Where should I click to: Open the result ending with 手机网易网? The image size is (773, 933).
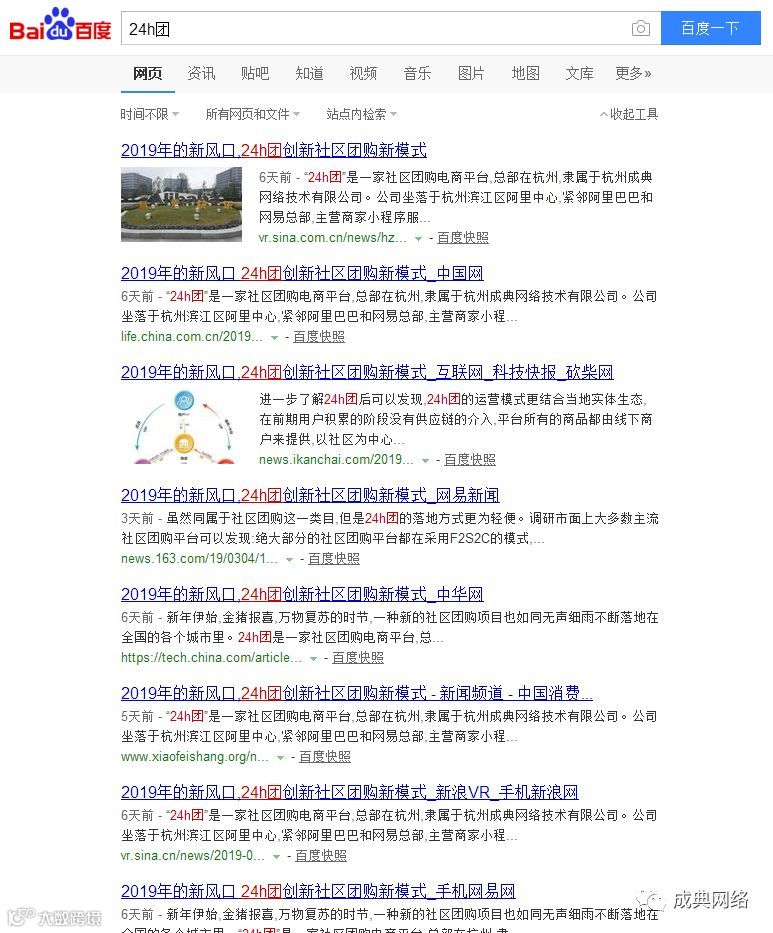[318, 891]
